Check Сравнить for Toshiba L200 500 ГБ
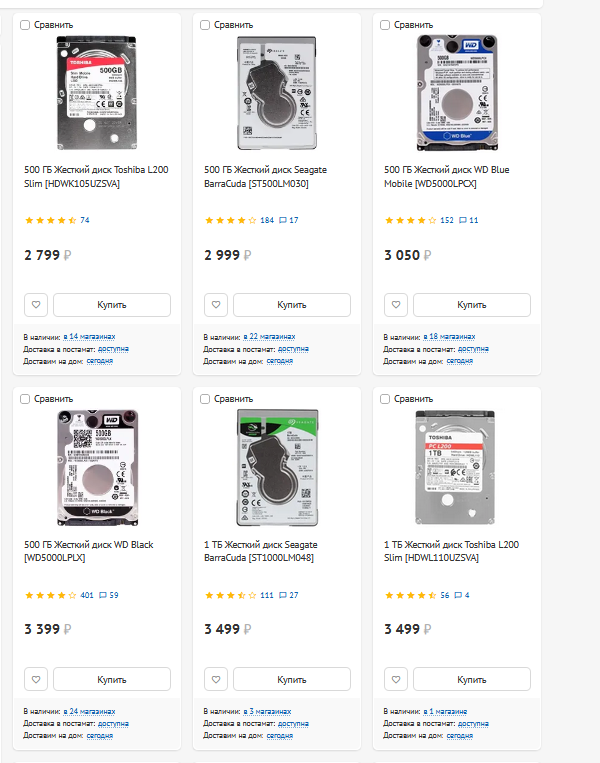Viewport: 600px width, 763px height. (25, 24)
